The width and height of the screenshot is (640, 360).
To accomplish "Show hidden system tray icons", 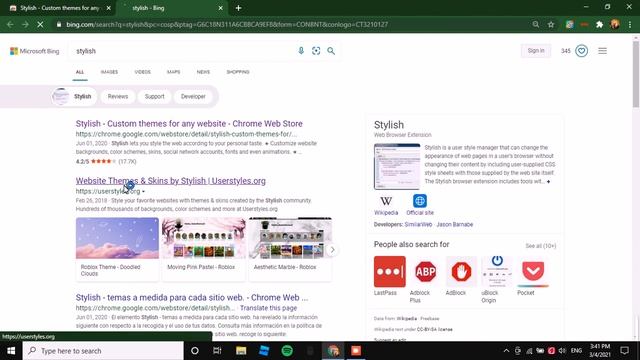I will click(506, 351).
